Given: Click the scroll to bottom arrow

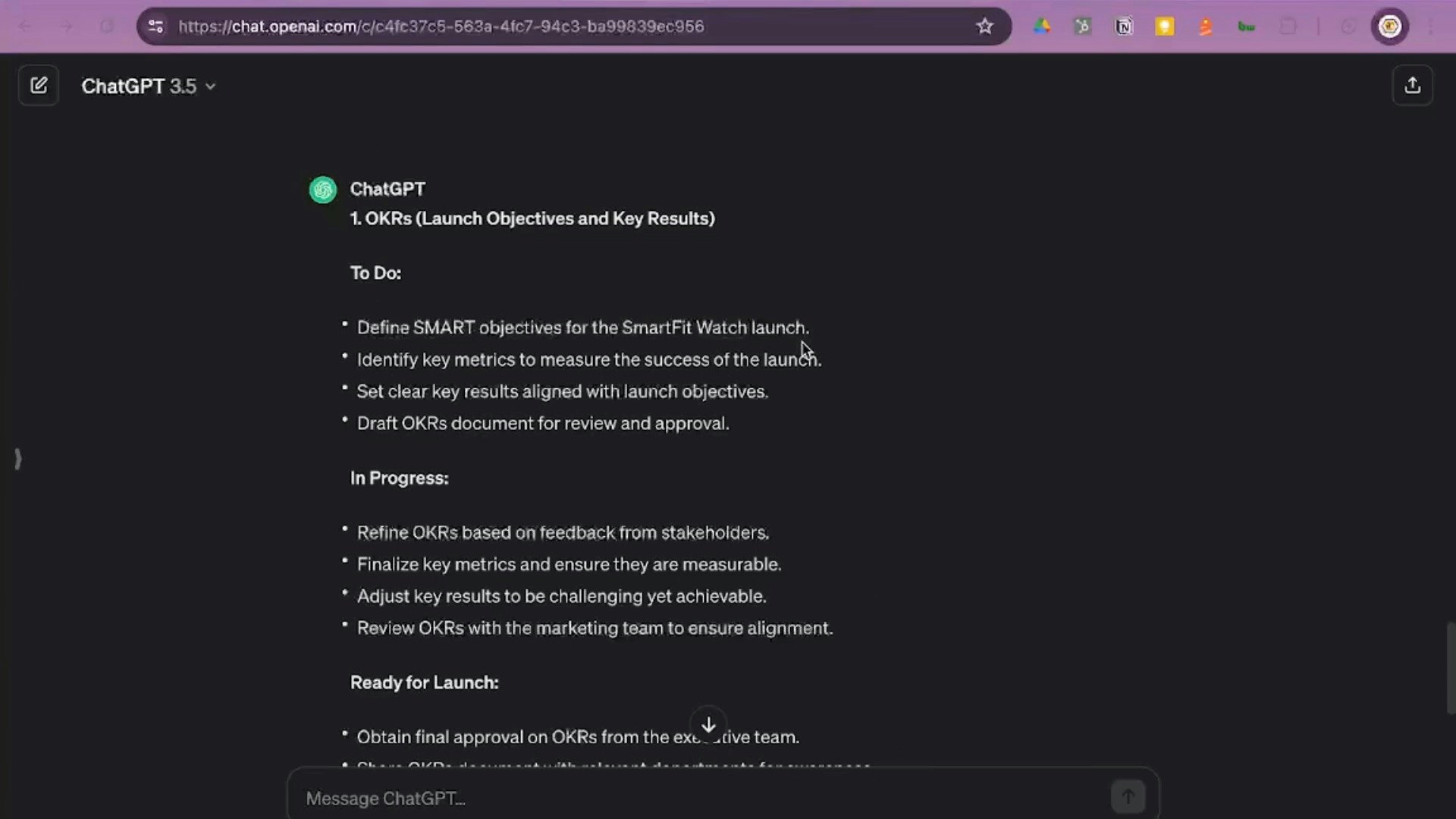Looking at the screenshot, I should 708,725.
